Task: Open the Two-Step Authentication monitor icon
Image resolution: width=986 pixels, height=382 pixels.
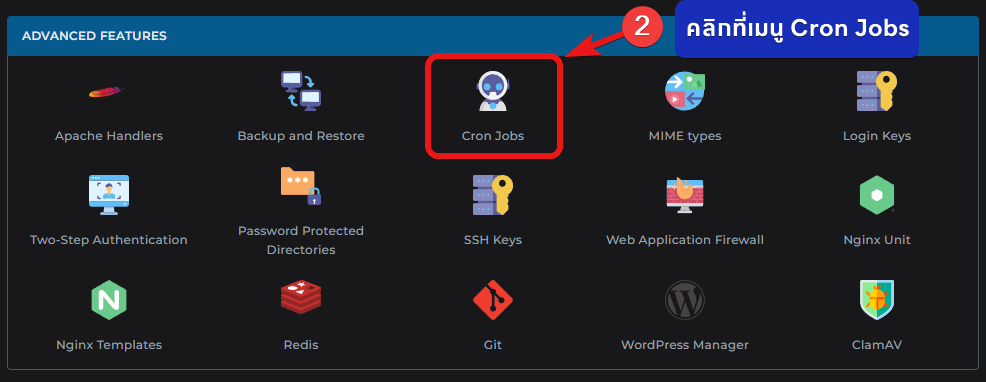Action: pos(108,194)
